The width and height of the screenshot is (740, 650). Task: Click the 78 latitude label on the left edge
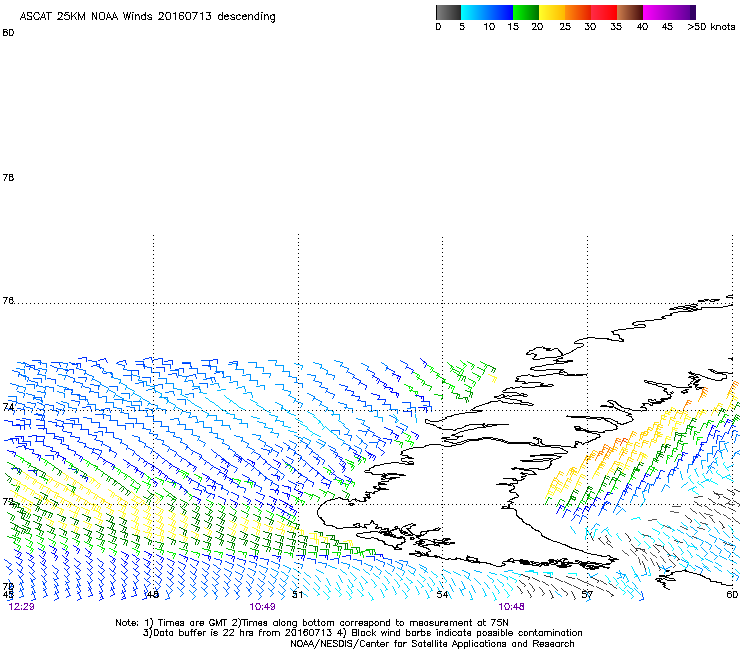(x=8, y=177)
